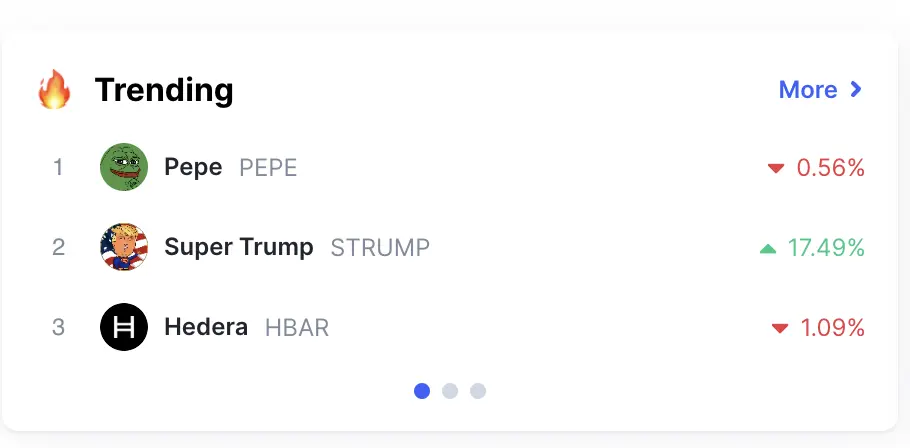
Task: Open the Pepe coin name link
Action: tap(193, 168)
